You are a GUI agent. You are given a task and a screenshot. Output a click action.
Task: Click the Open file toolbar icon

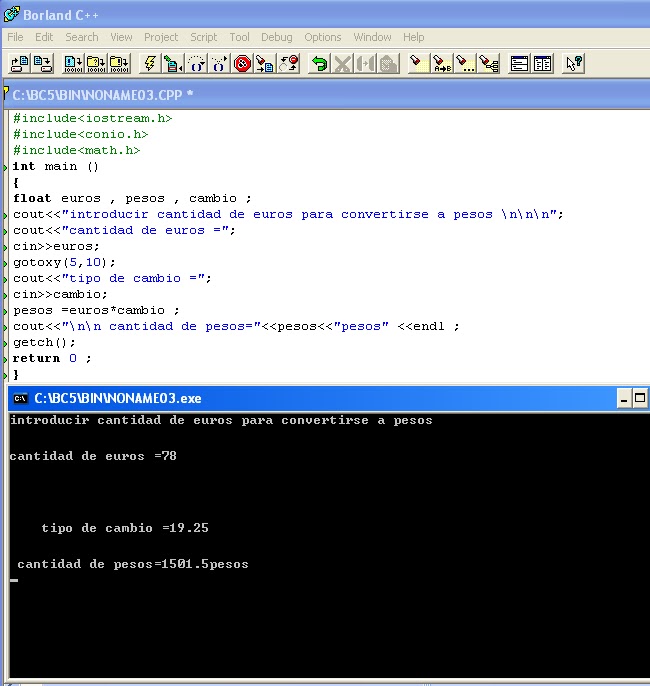pyautogui.click(x=20, y=63)
